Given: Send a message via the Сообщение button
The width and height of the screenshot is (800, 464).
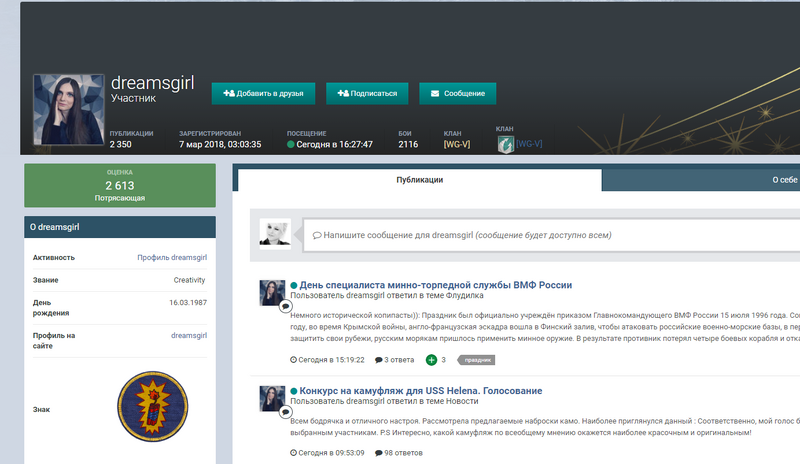Looking at the screenshot, I should click(x=457, y=93).
